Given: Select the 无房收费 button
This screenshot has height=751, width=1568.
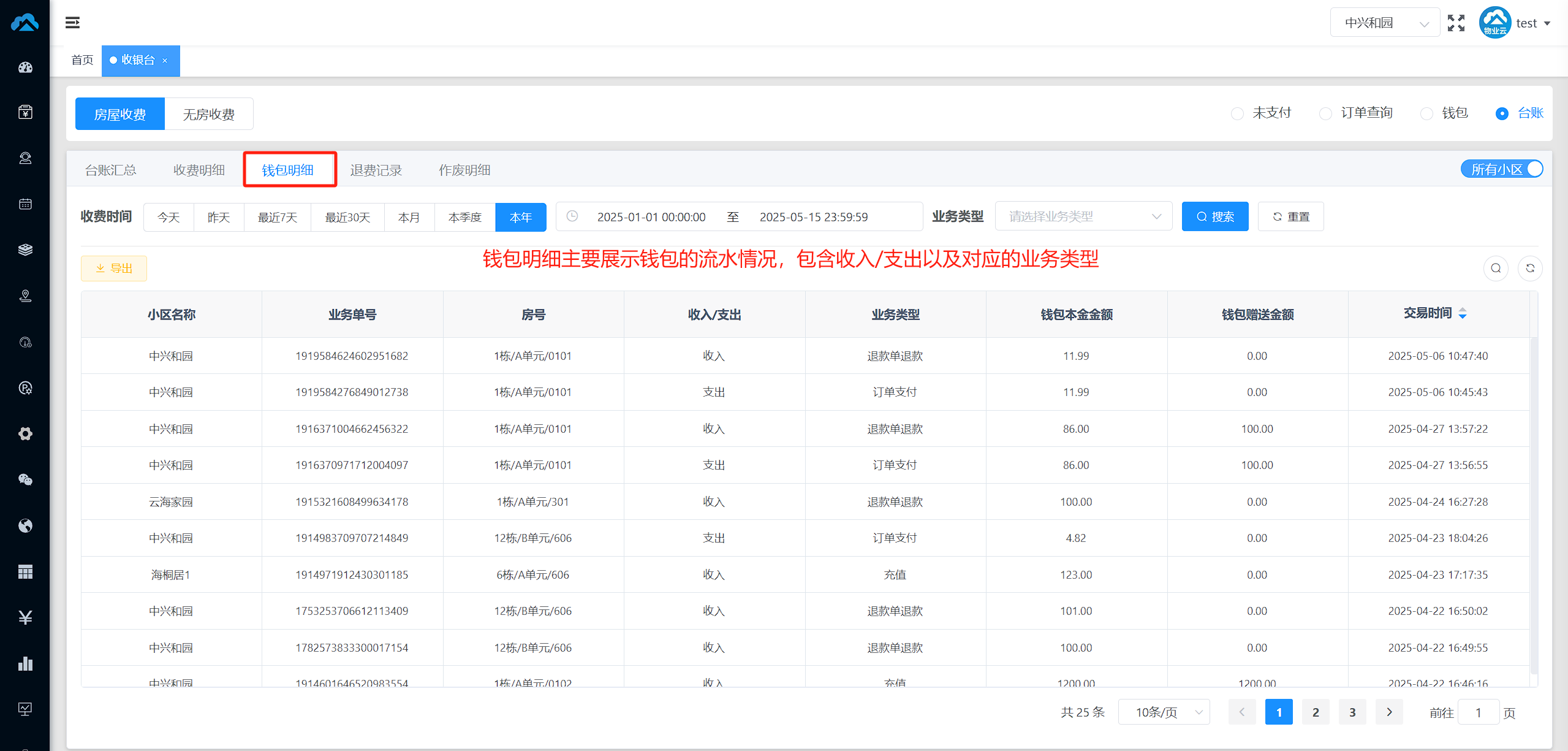Looking at the screenshot, I should (209, 114).
